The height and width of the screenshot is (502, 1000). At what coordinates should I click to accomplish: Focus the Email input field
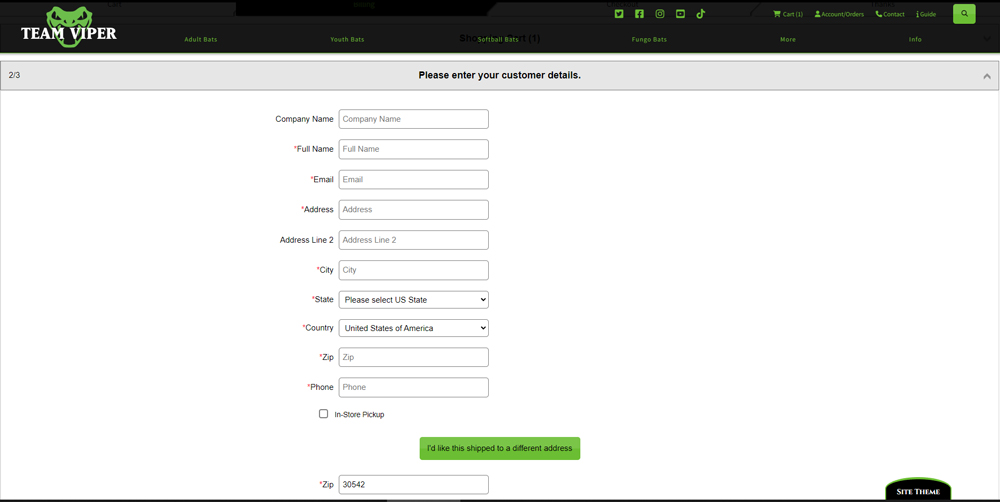coord(413,180)
